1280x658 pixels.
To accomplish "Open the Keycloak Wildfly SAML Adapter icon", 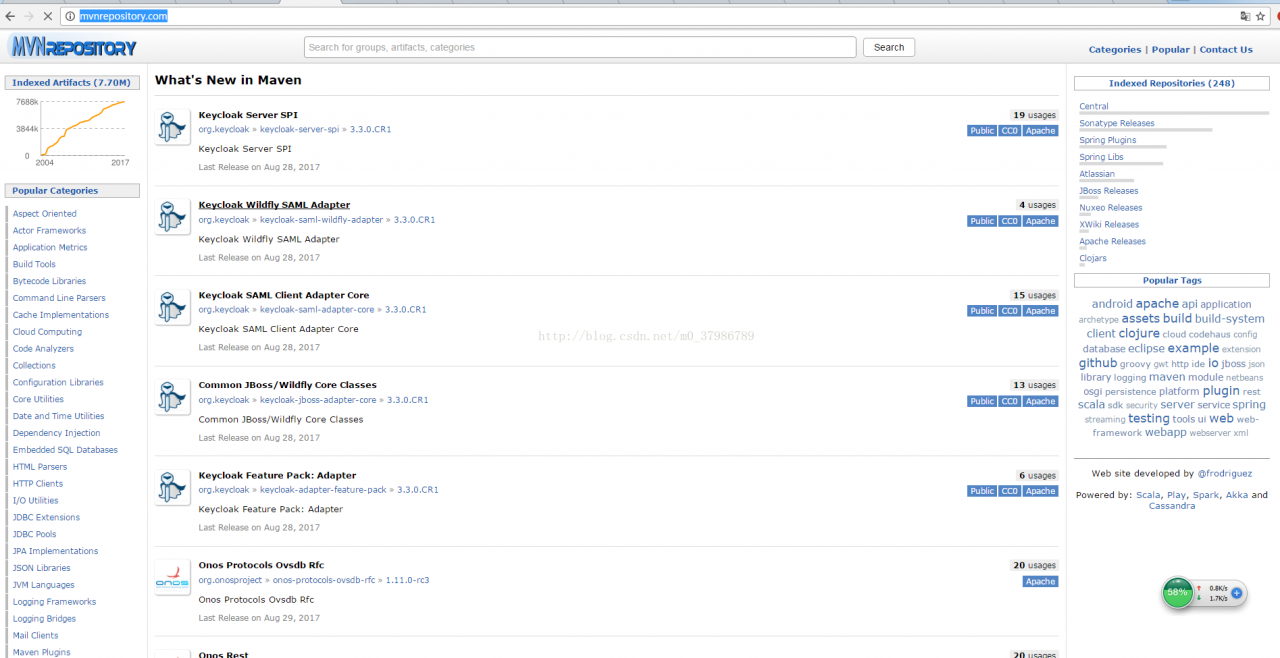I will [172, 218].
